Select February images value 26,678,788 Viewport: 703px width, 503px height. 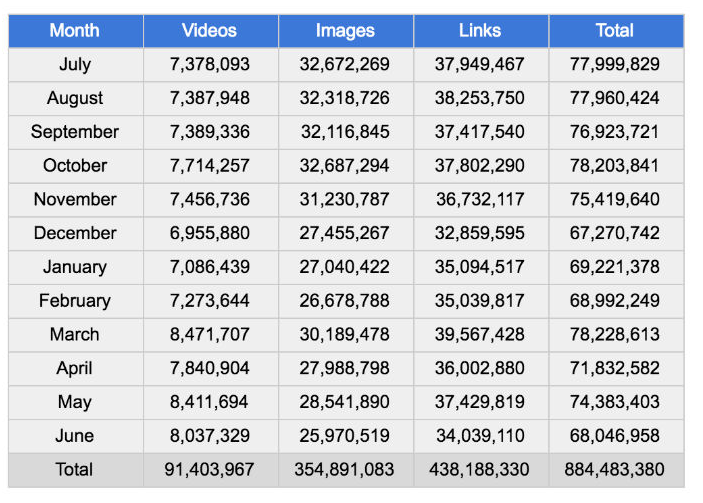pyautogui.click(x=345, y=301)
